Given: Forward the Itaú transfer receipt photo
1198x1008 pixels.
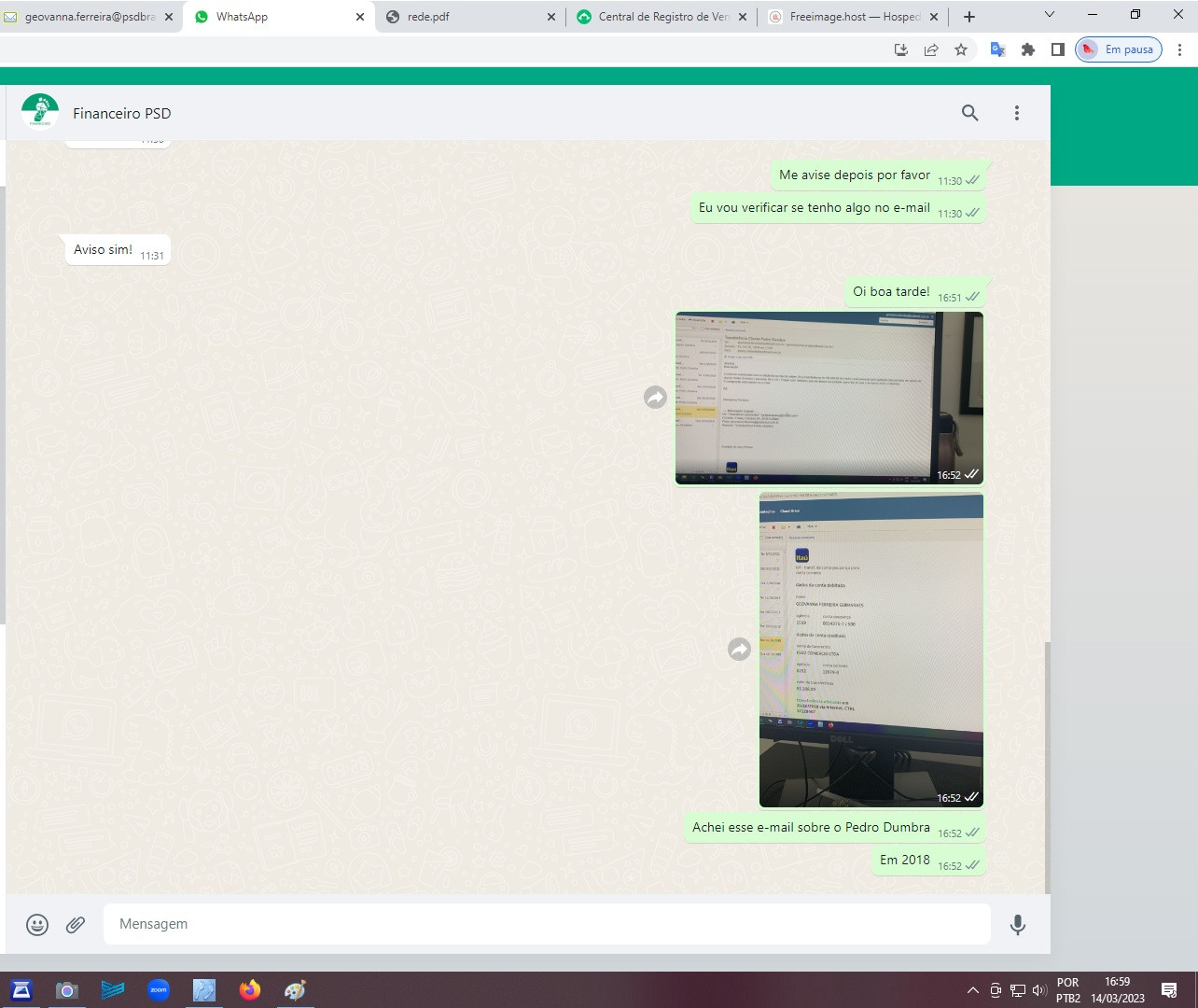Looking at the screenshot, I should click(x=739, y=650).
